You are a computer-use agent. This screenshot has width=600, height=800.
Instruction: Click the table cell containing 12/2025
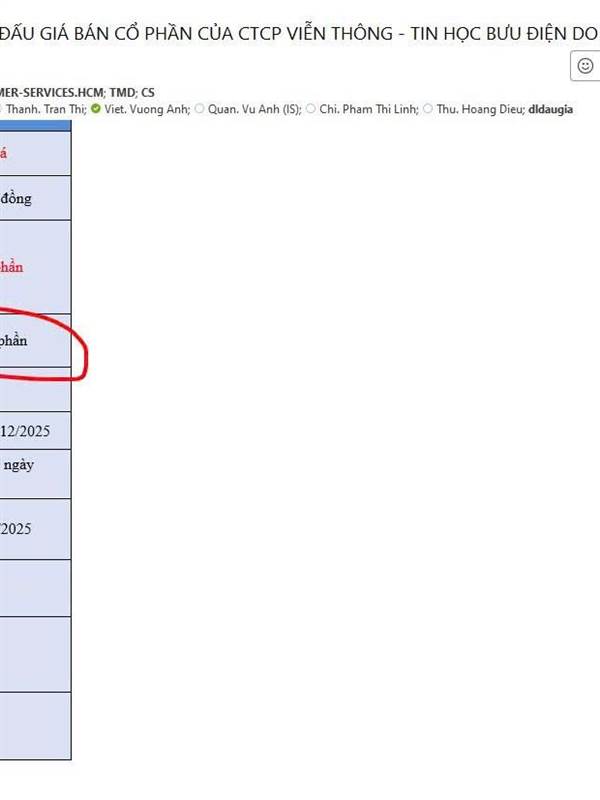[35, 431]
